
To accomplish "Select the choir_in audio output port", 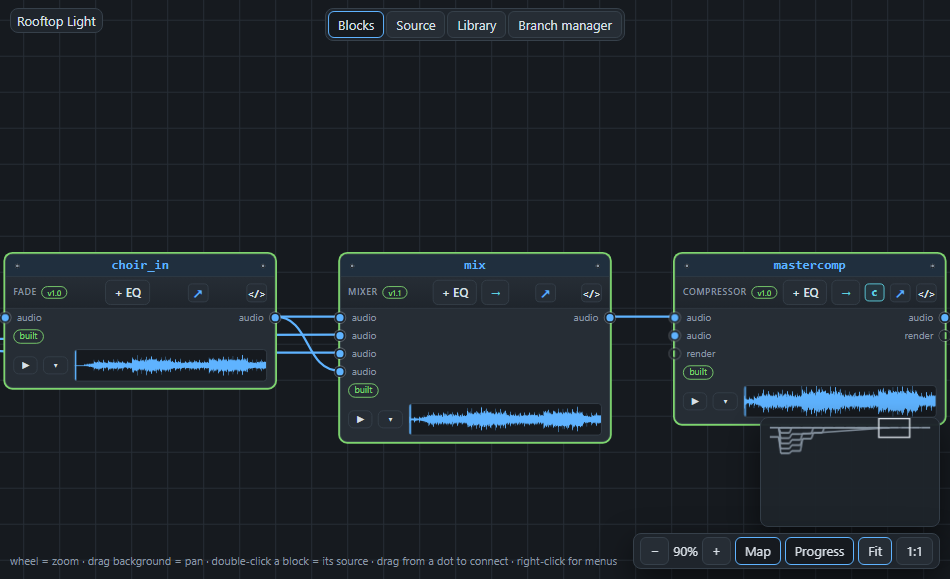I will tap(275, 317).
